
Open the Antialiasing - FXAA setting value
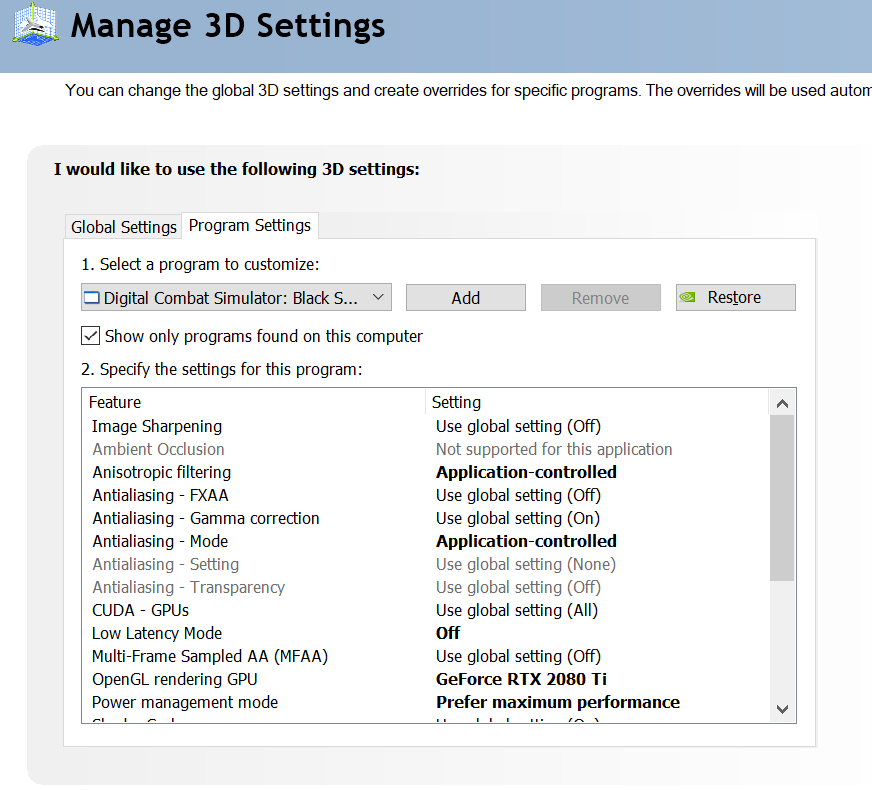518,495
